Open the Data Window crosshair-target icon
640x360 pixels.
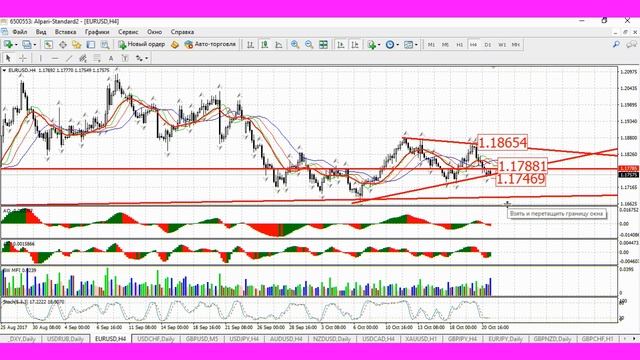tap(62, 44)
